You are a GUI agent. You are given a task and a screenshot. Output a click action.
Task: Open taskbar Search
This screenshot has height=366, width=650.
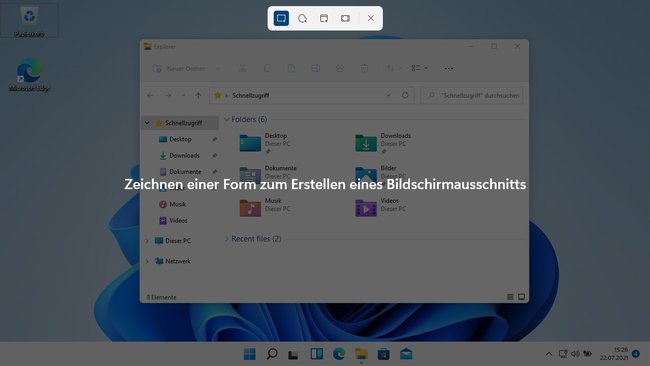coord(272,354)
